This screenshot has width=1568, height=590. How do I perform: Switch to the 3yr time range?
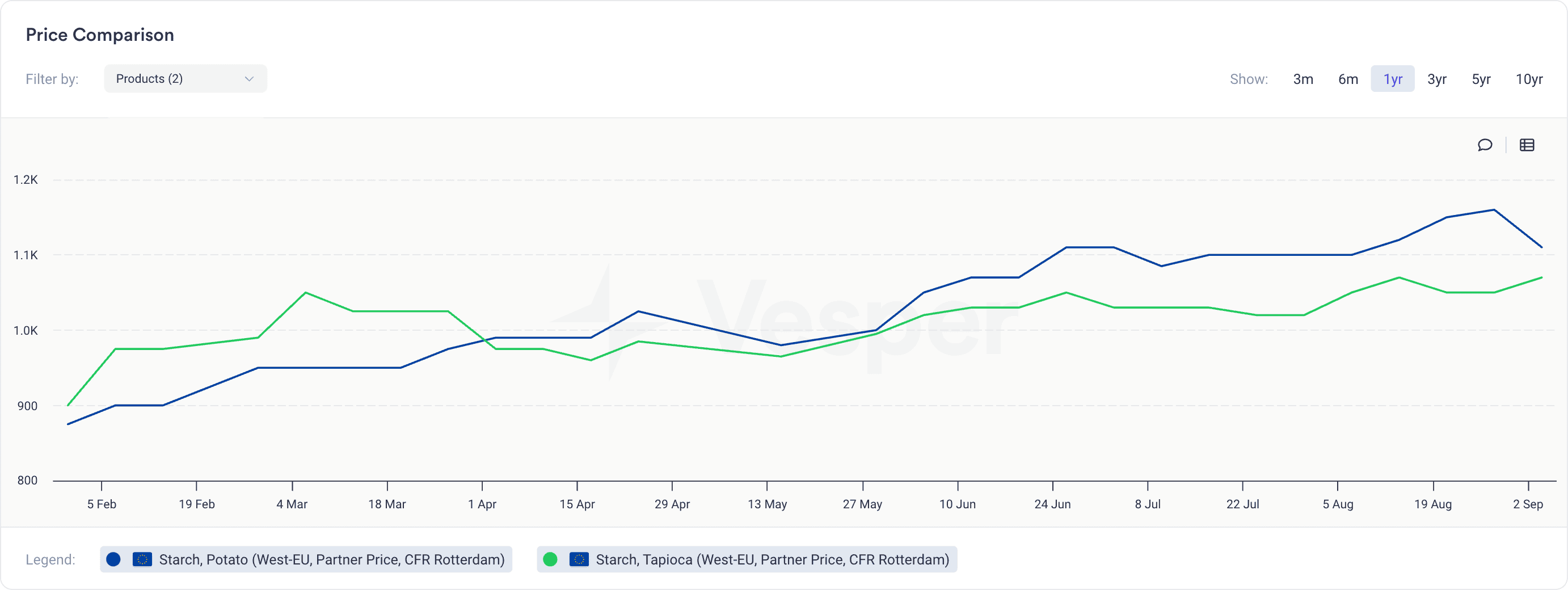(1437, 79)
